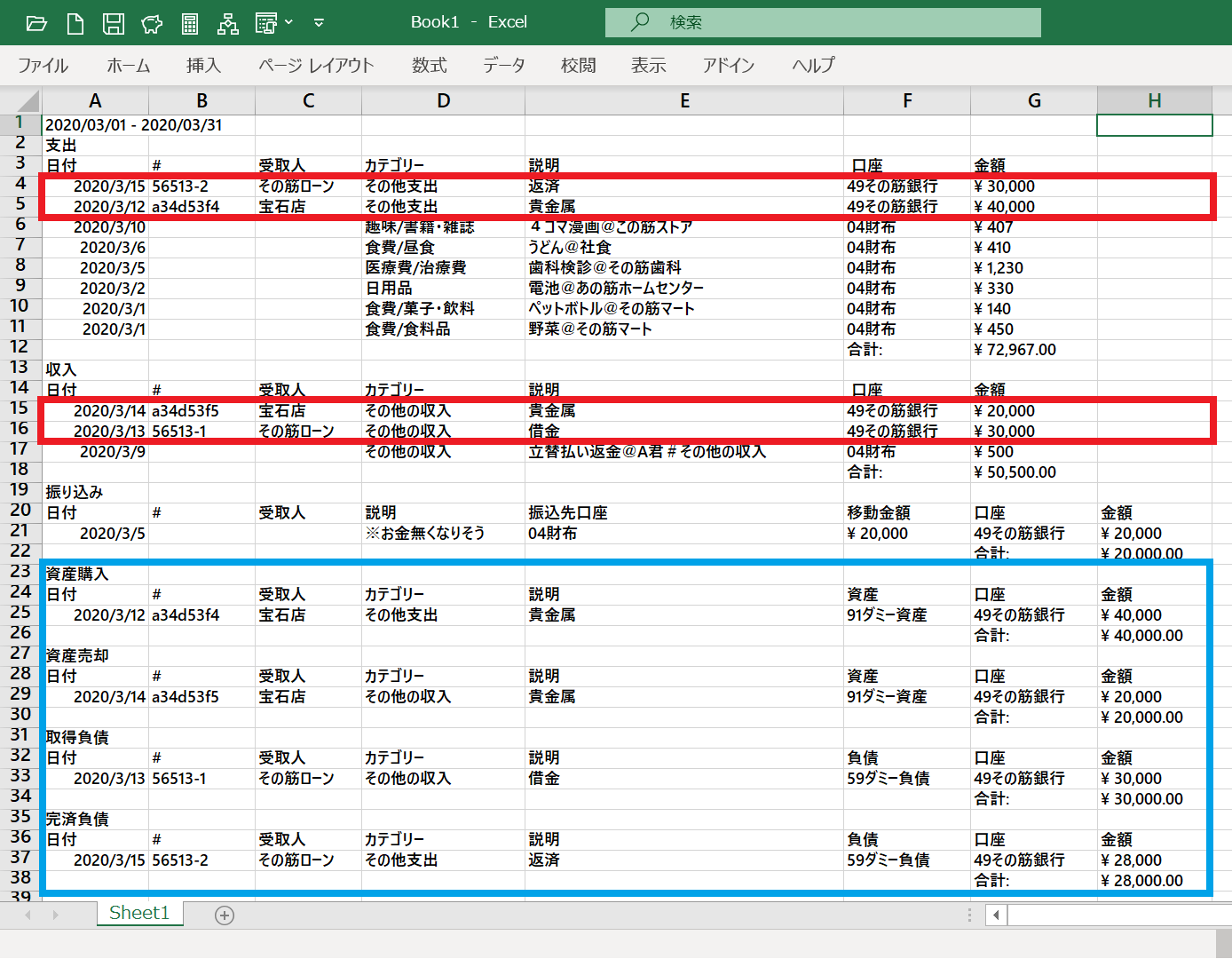The height and width of the screenshot is (959, 1232).
Task: Expand the form icon dropdown arrow
Action: click(289, 23)
